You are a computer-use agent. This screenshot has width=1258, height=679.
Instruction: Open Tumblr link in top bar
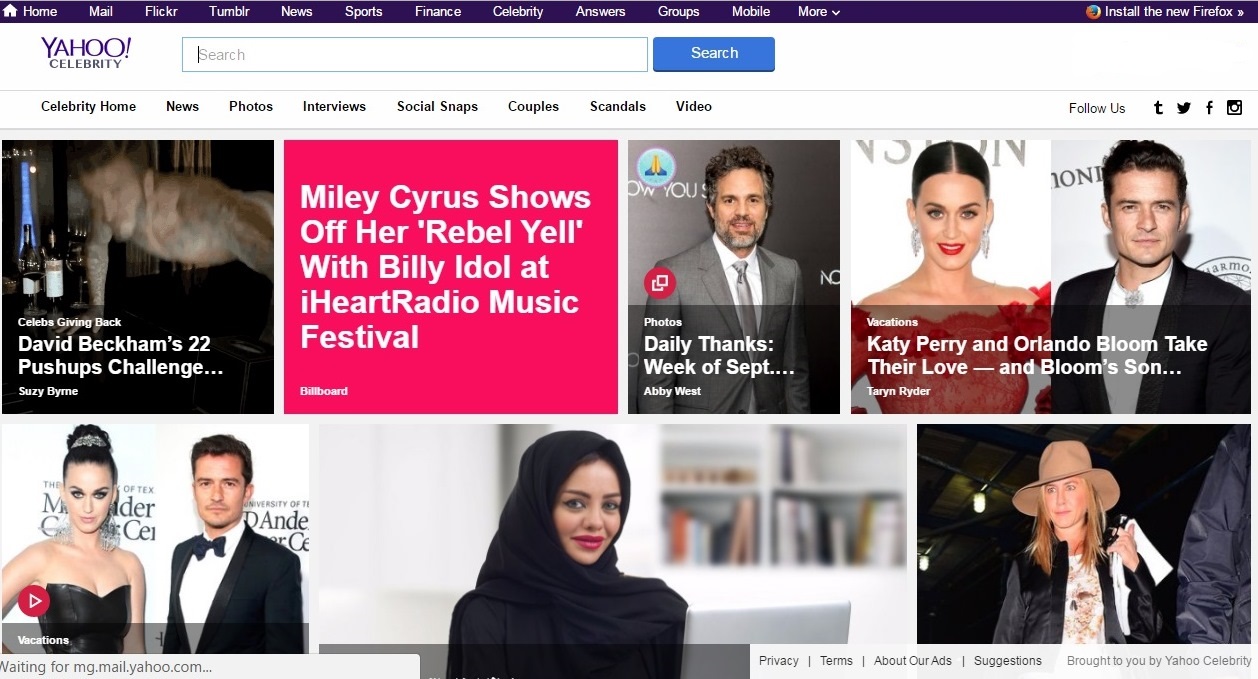(x=229, y=12)
